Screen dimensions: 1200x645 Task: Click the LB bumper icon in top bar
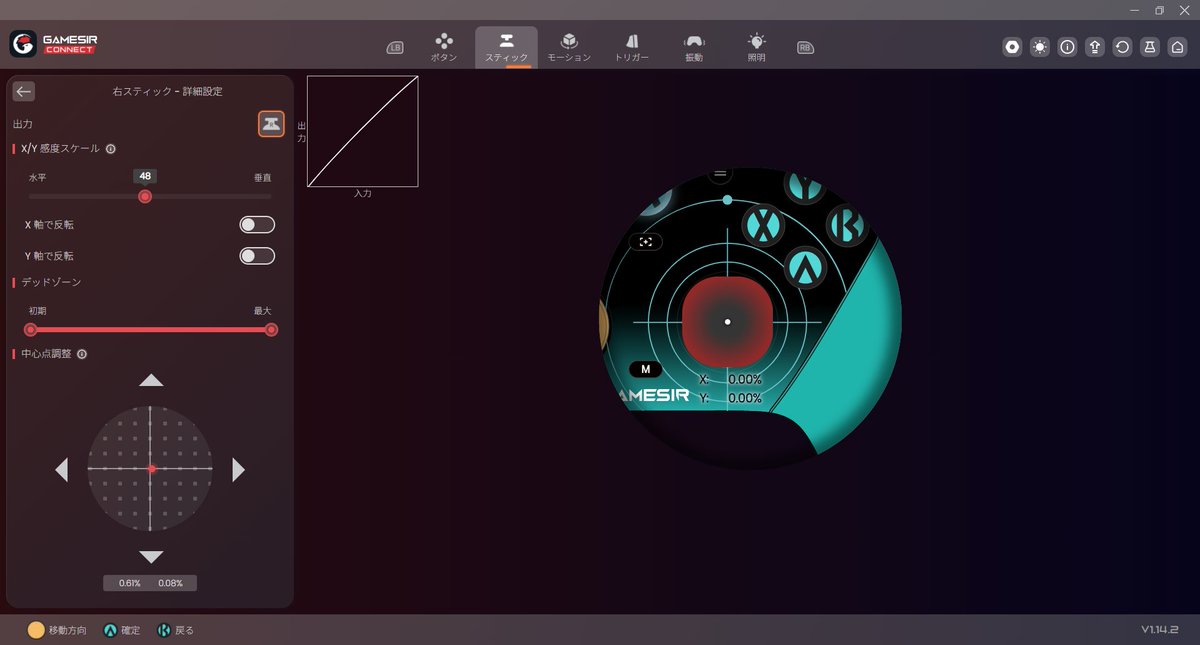395,47
